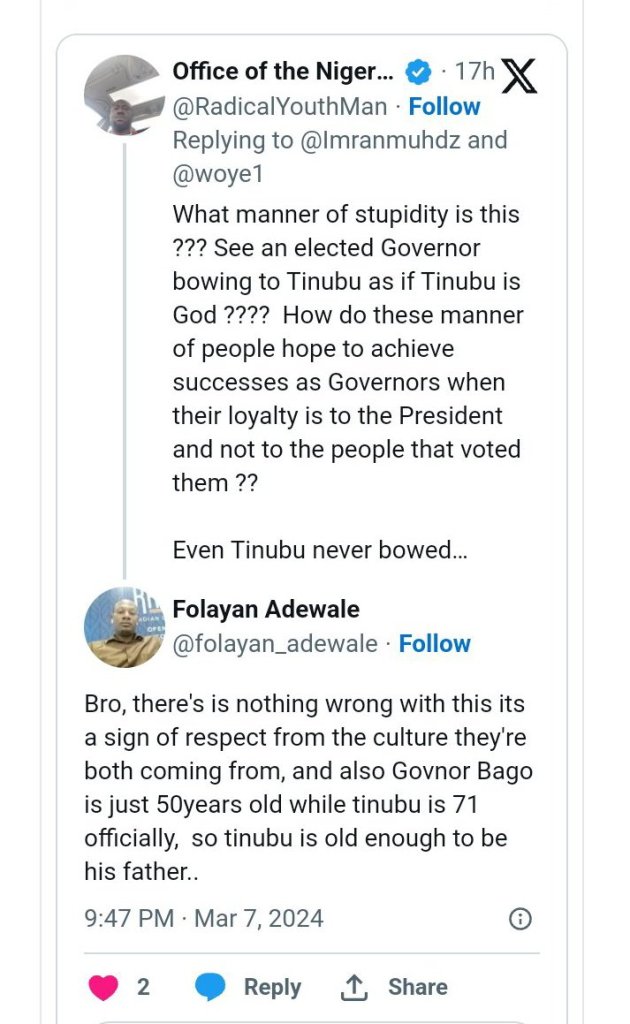Follow the @folayan_adewale account
Screen dimensions: 630x1024
point(435,643)
